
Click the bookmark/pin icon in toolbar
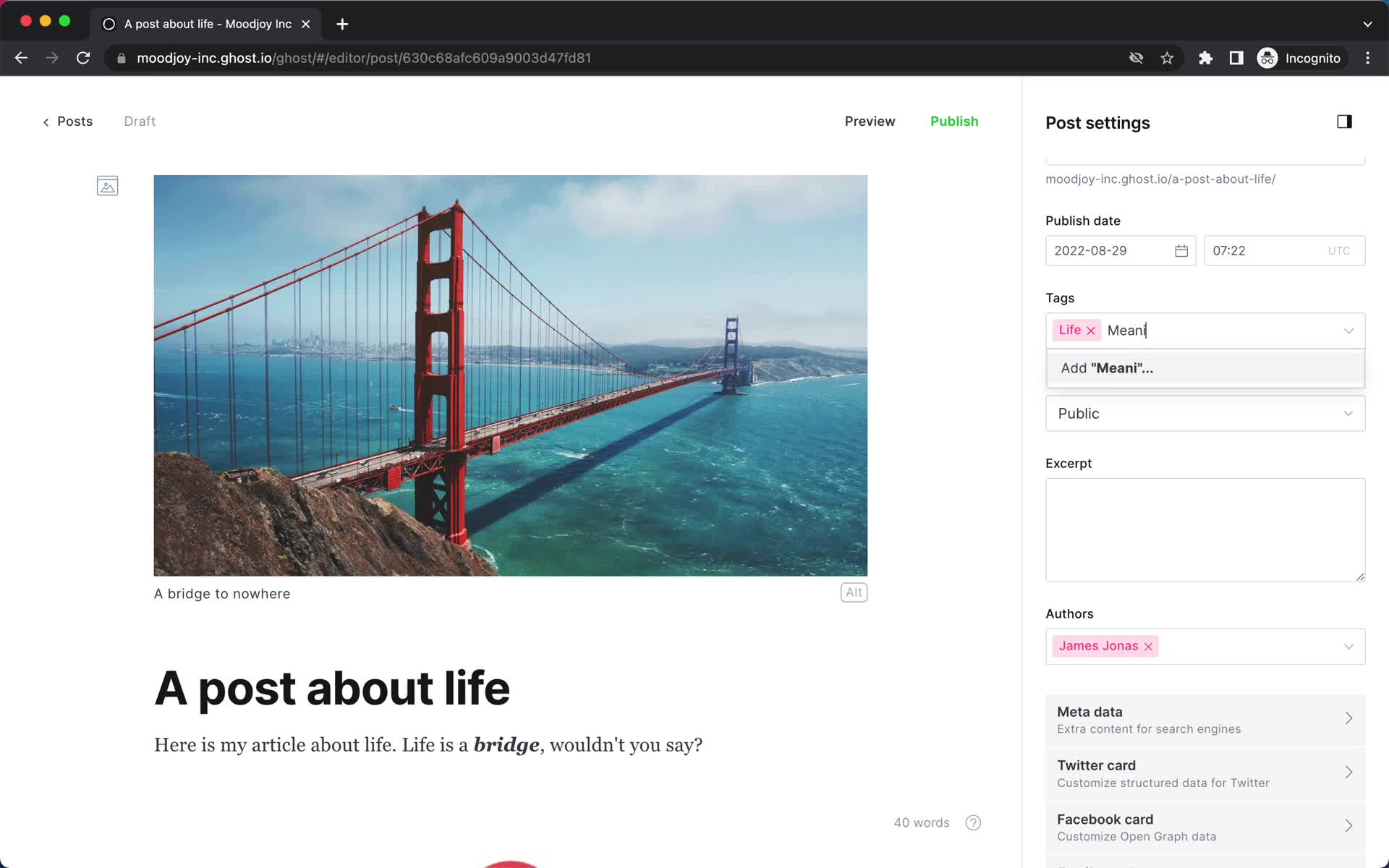tap(1167, 57)
